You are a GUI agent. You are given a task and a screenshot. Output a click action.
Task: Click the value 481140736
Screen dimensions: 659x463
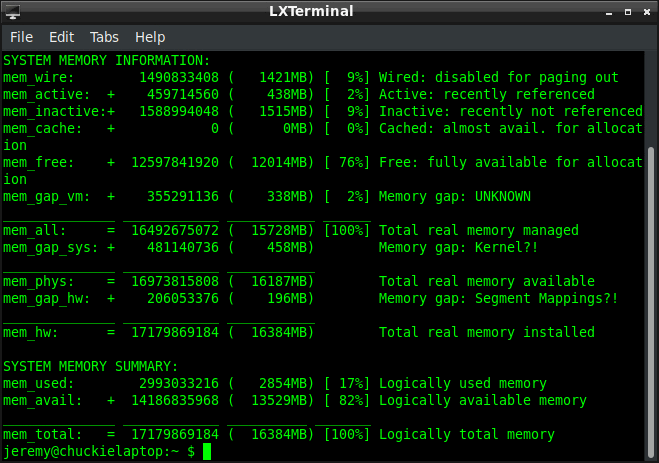click(x=183, y=247)
